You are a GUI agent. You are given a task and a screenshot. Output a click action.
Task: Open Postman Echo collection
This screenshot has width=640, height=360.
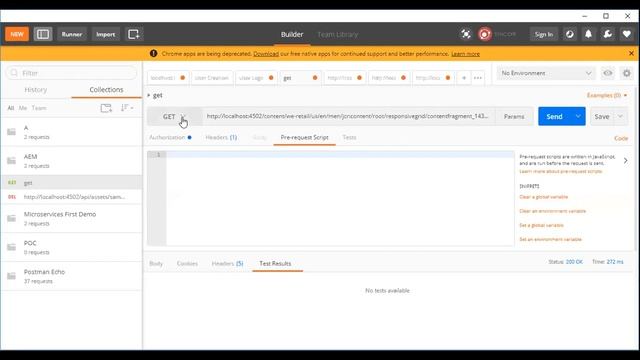[x=71, y=276]
